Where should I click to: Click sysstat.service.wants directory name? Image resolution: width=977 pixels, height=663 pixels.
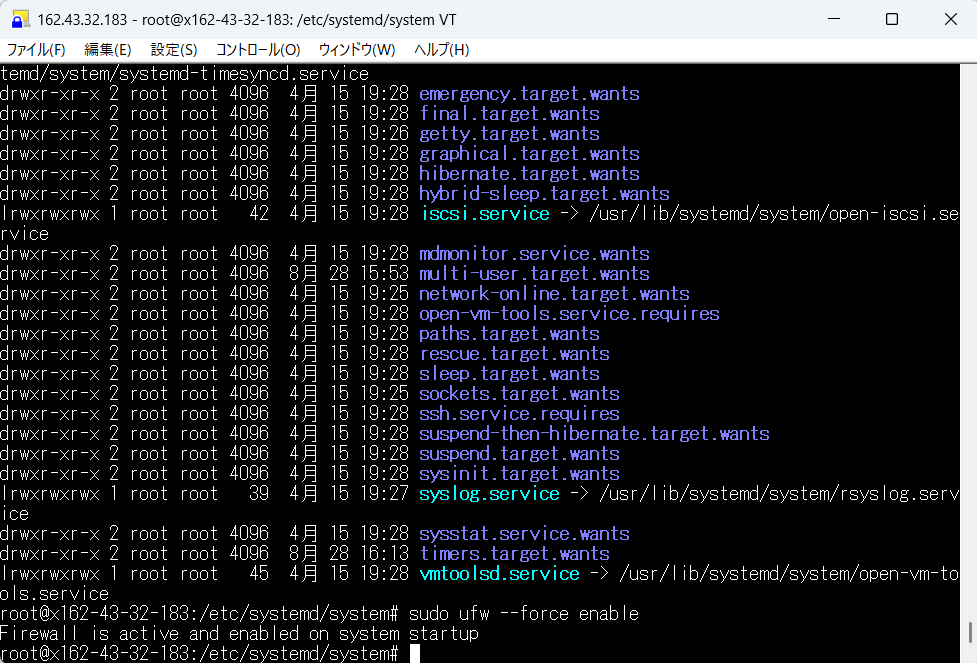[x=524, y=533]
